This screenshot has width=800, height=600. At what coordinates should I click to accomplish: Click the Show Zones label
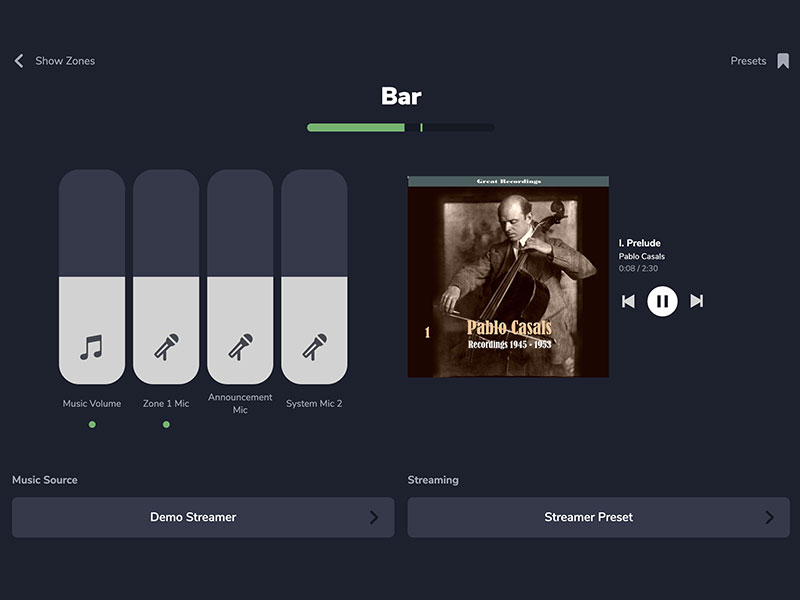pyautogui.click(x=65, y=61)
